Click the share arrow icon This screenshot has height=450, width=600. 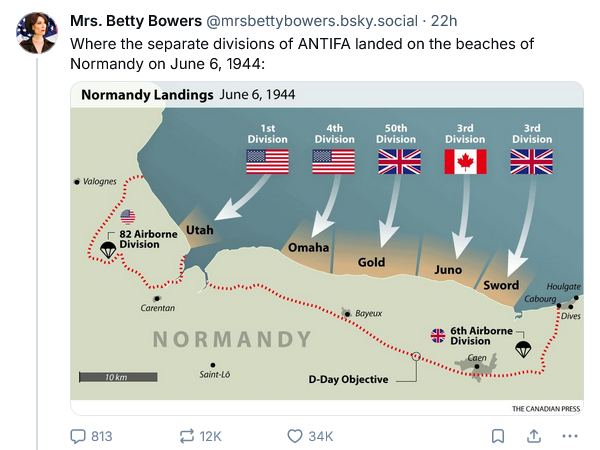click(x=534, y=436)
